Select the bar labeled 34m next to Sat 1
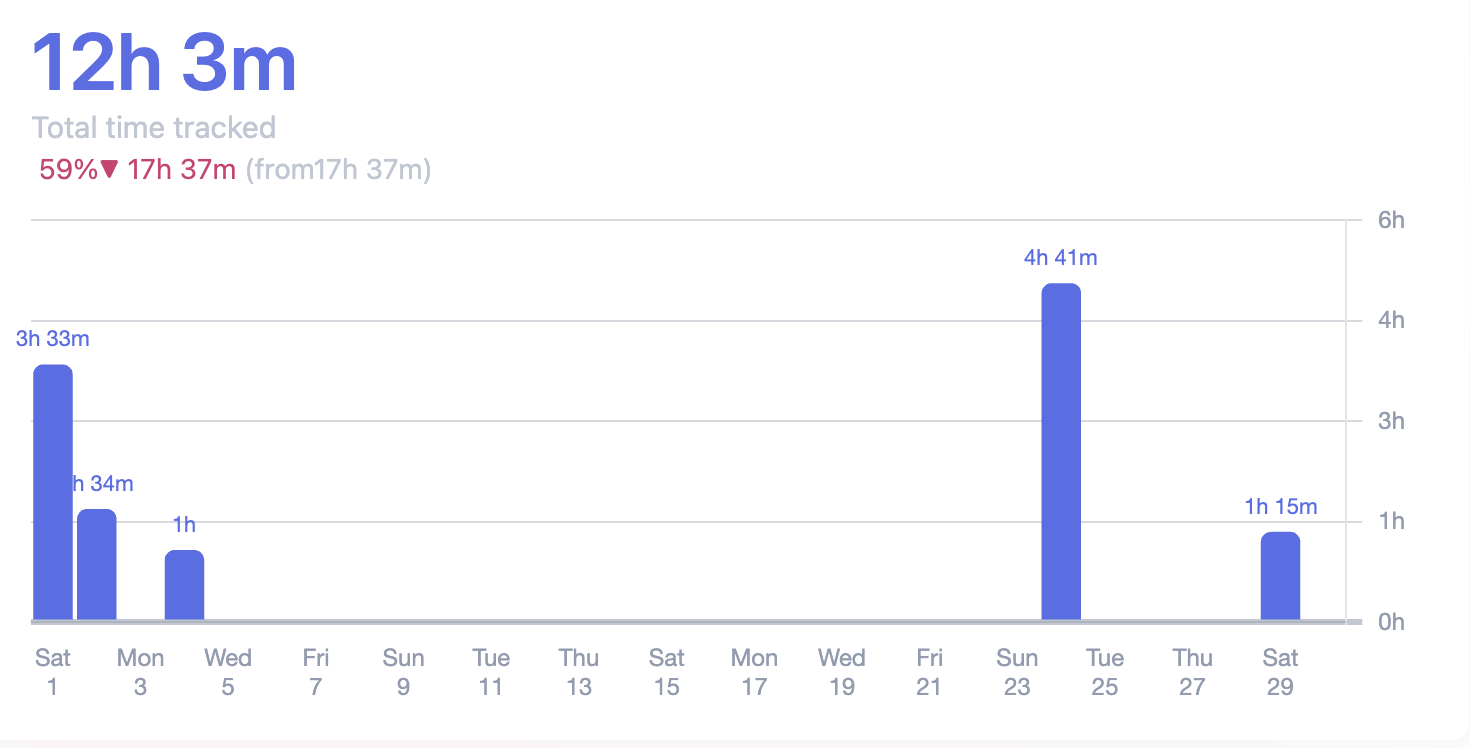1470x748 pixels. pyautogui.click(x=97, y=565)
